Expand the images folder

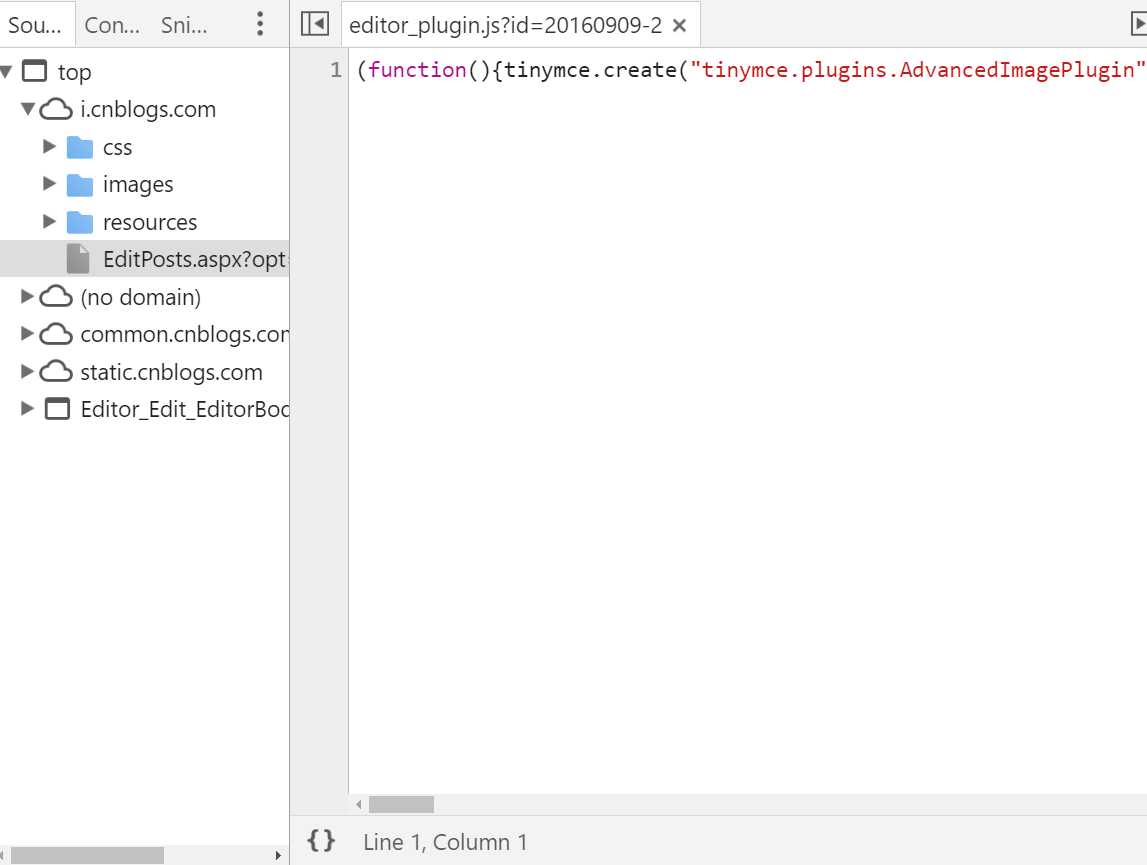50,184
